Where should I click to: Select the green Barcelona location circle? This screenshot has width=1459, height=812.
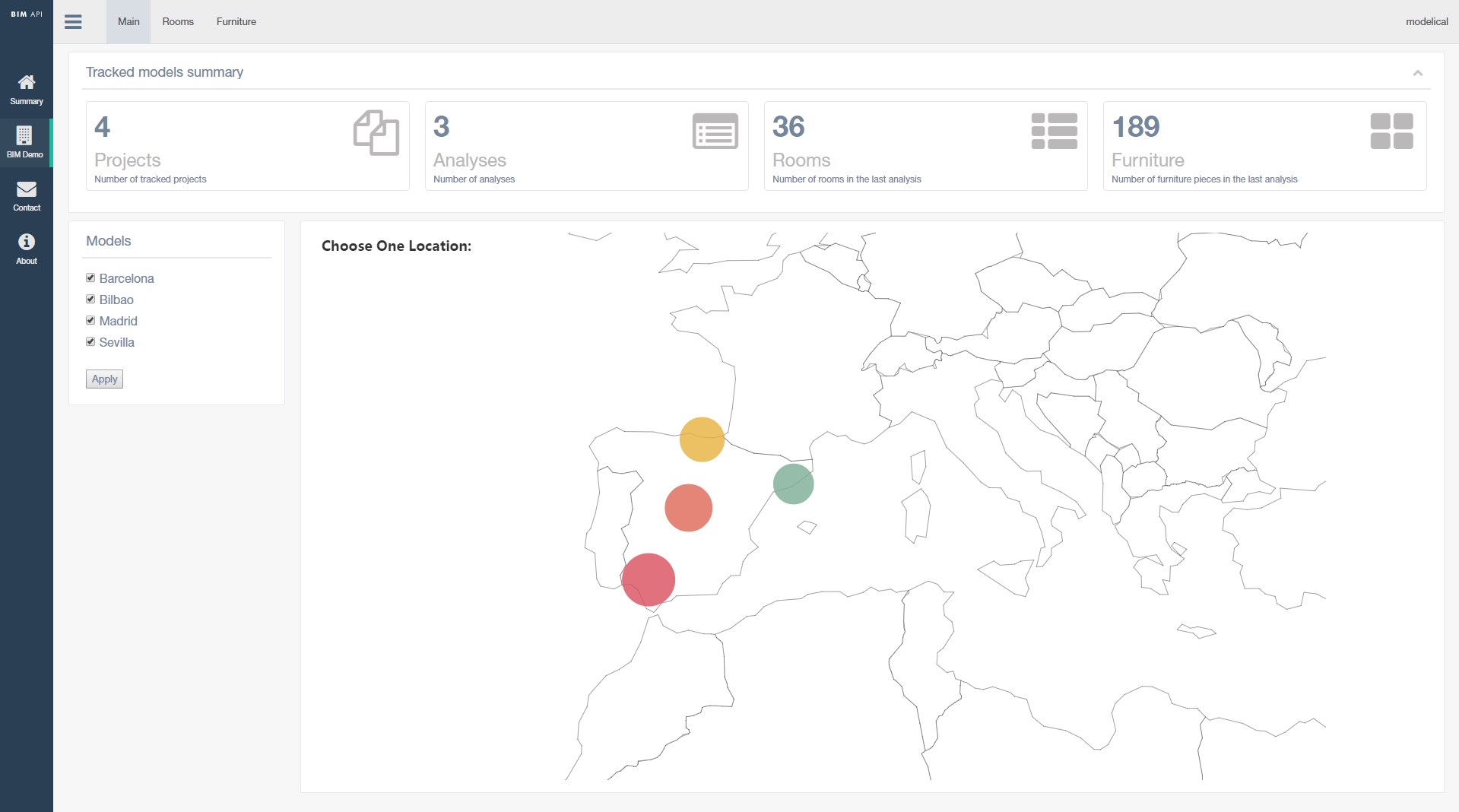click(x=794, y=484)
